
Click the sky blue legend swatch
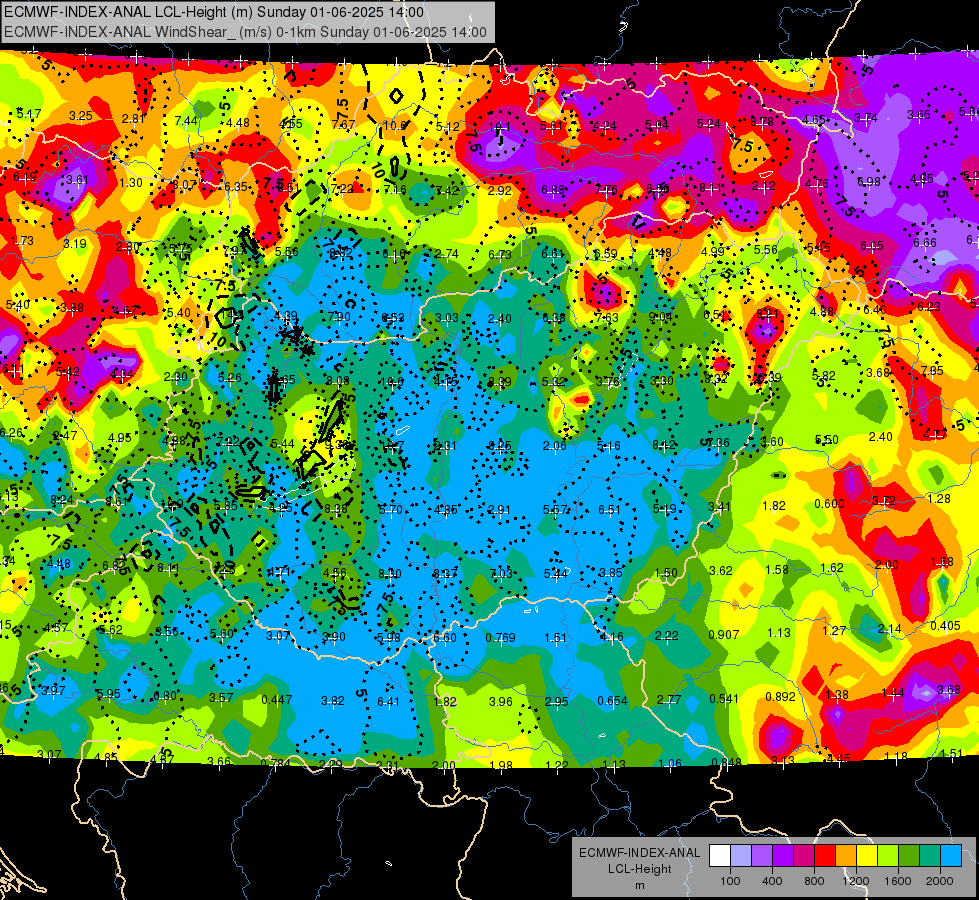click(950, 856)
